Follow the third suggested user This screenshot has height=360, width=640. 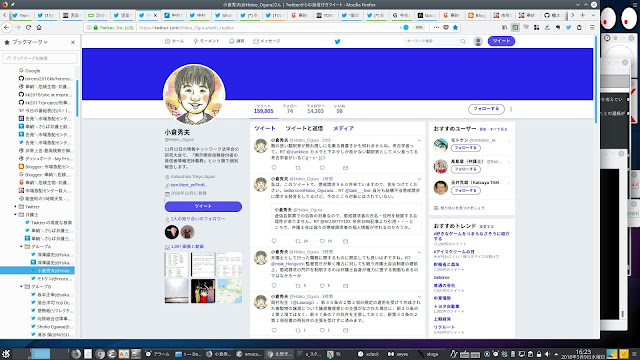coord(466,191)
